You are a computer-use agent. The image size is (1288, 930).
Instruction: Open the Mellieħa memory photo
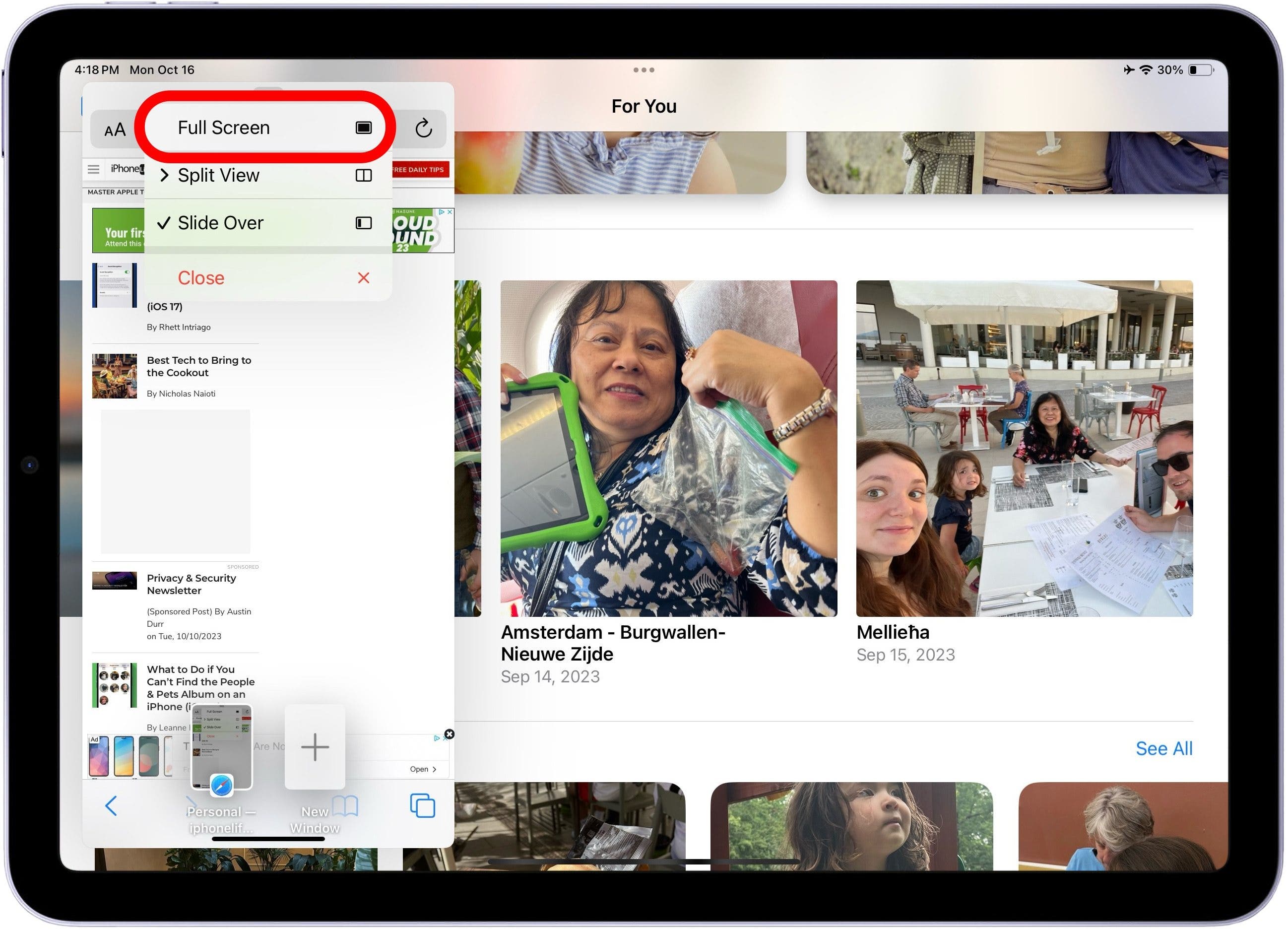click(1025, 449)
